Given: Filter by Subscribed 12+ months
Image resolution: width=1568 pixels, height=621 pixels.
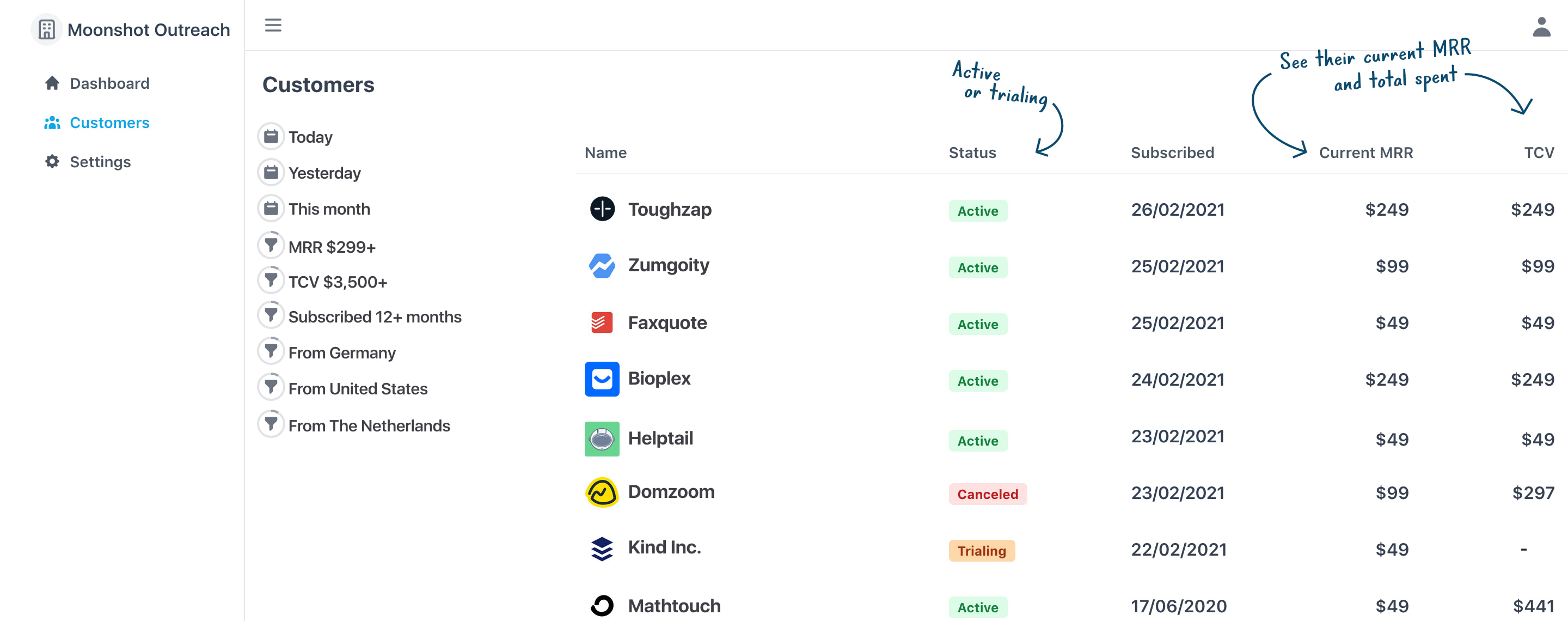Looking at the screenshot, I should pos(375,316).
